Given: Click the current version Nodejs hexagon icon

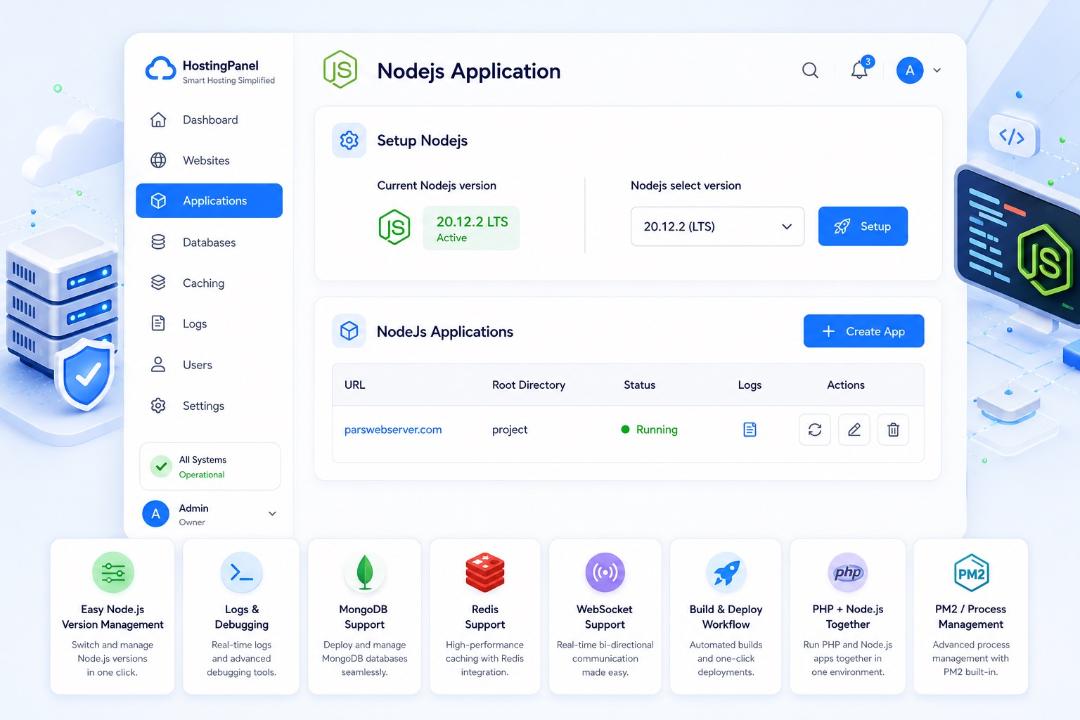Looking at the screenshot, I should 395,227.
